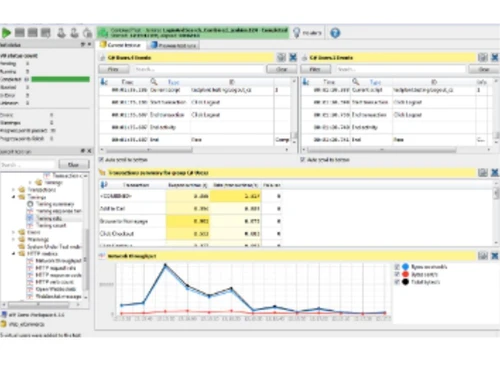Click the black Total bytes color swatch
The image size is (500, 375).
click(x=405, y=282)
